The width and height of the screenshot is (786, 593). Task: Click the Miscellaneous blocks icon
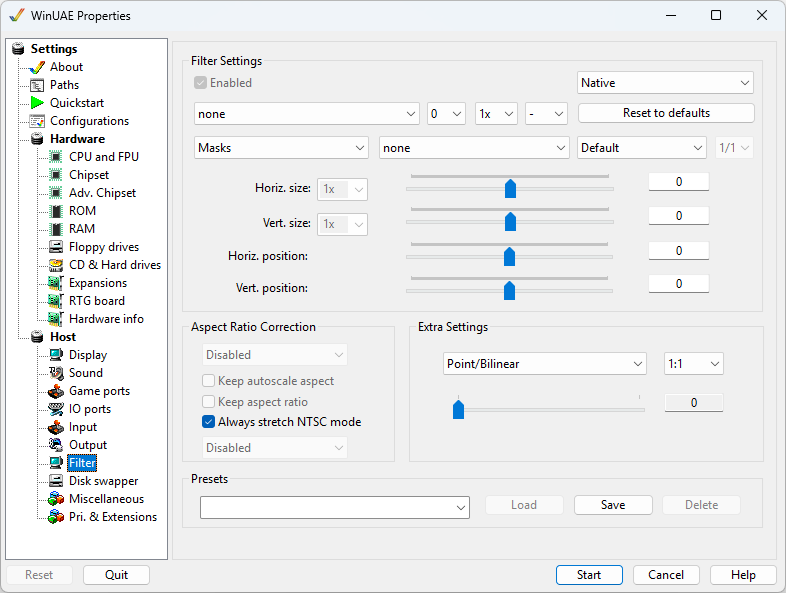point(56,499)
